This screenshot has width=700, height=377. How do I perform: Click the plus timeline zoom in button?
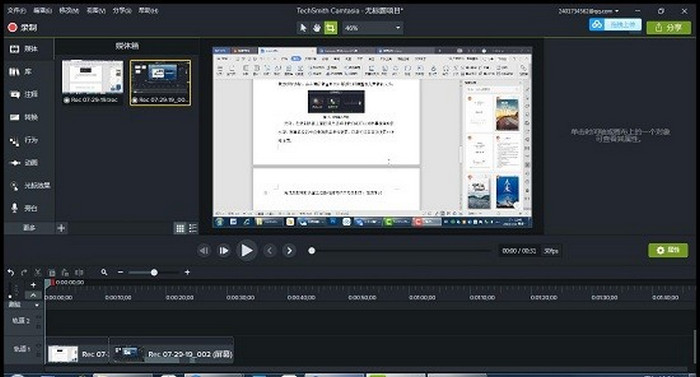point(187,272)
